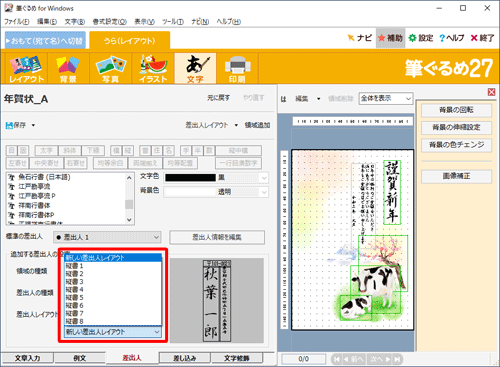Click 均等余白 spacing button
Viewport: 500px width, 367px height.
pyautogui.click(x=110, y=163)
